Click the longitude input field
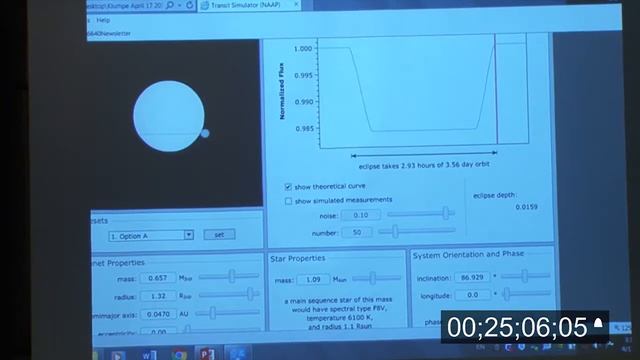Image resolution: width=640 pixels, height=360 pixels. (x=472, y=295)
